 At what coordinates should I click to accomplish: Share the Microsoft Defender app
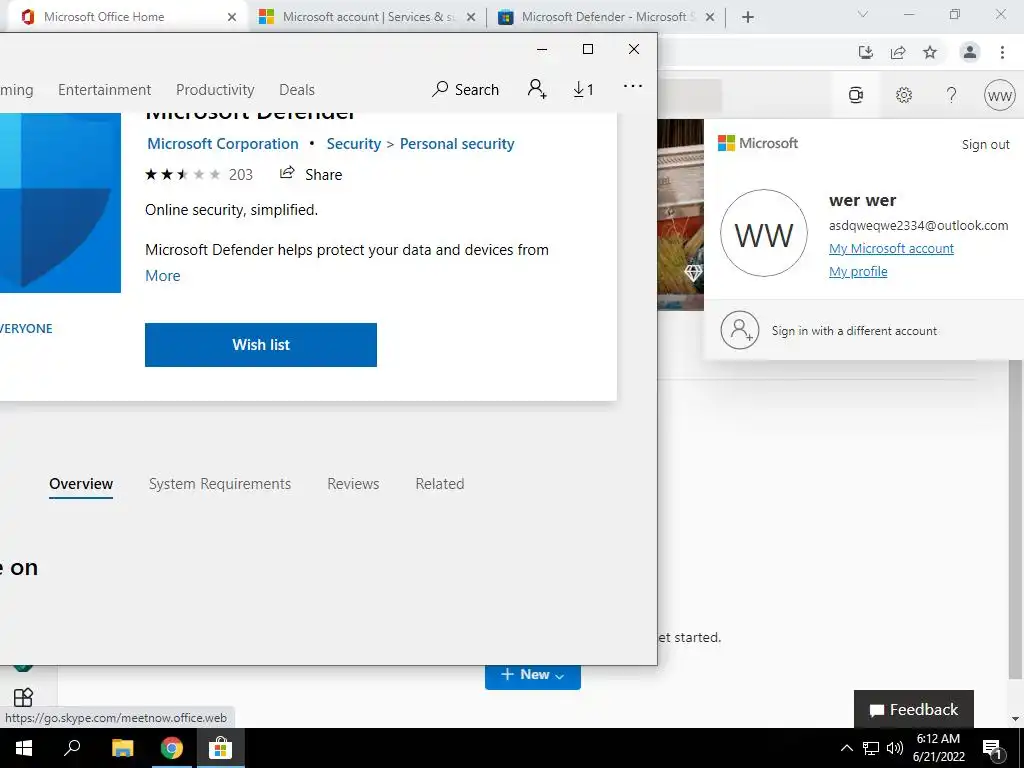pyautogui.click(x=311, y=174)
